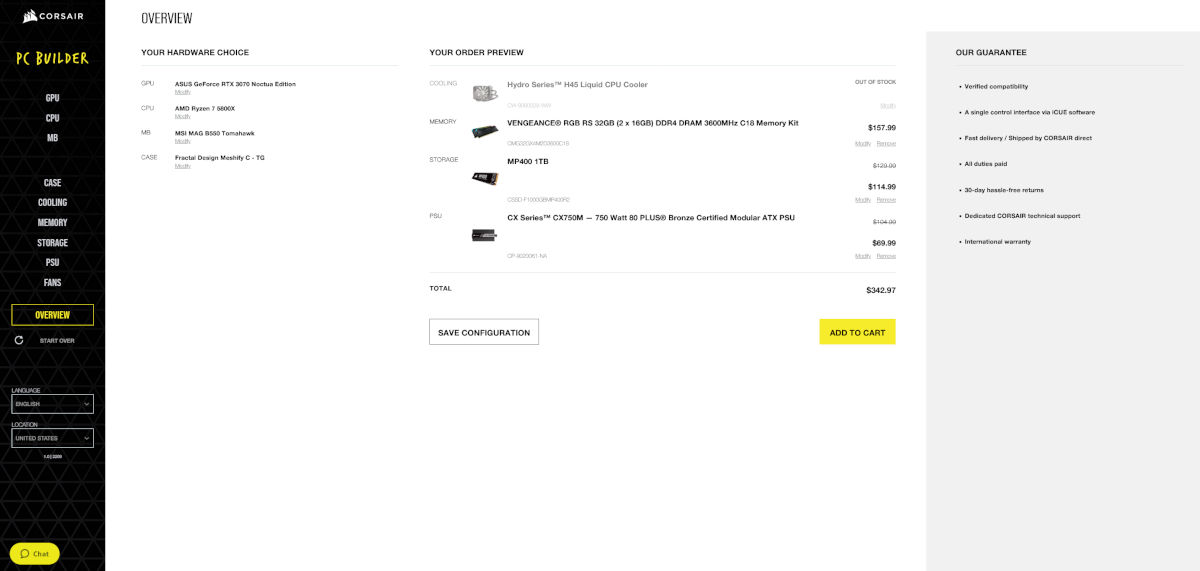Modify the AMD Ryzen CPU choice
Viewport: 1200px width, 571px height.
[183, 116]
